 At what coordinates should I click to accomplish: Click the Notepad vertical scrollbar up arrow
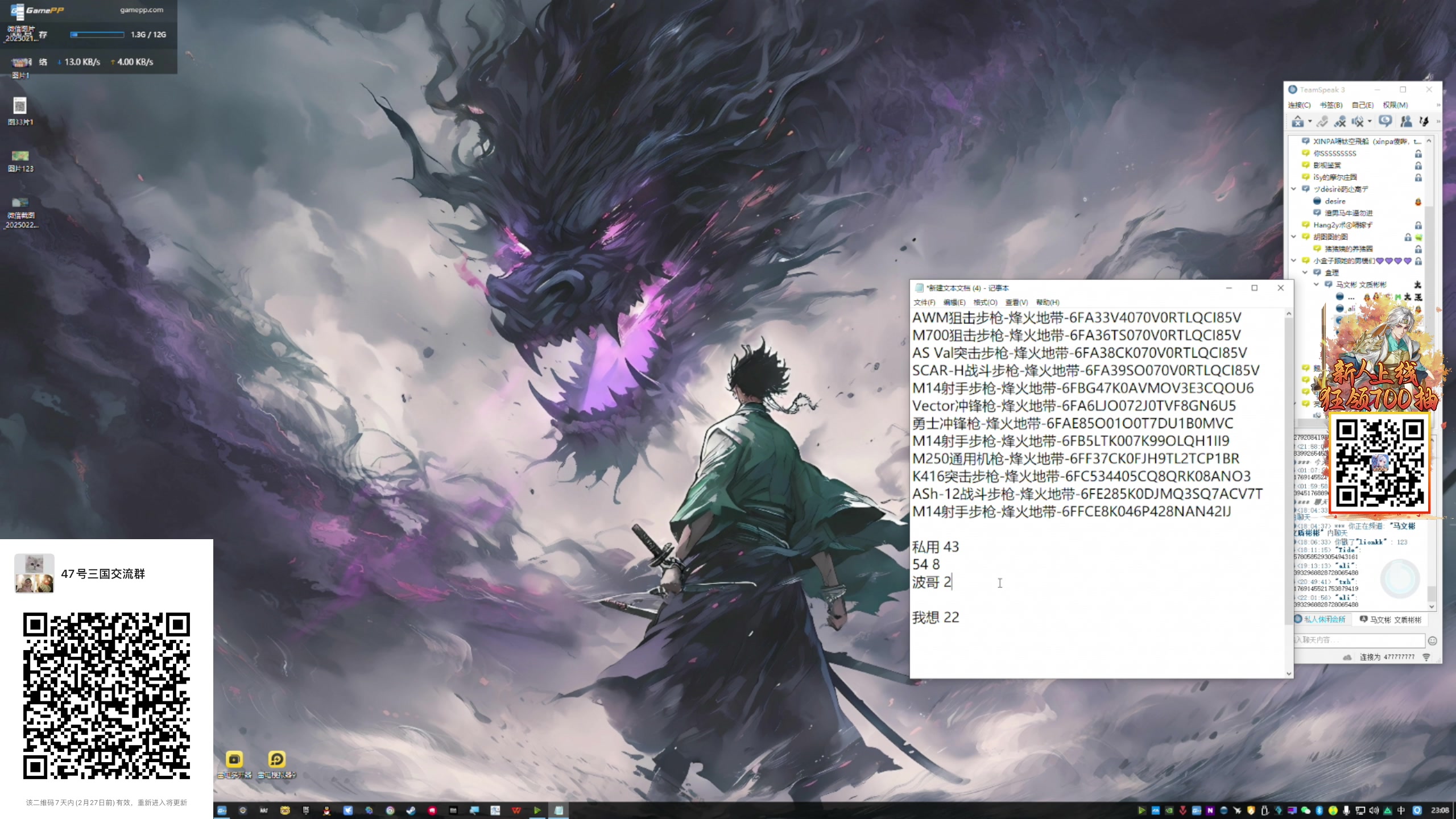(x=1289, y=314)
